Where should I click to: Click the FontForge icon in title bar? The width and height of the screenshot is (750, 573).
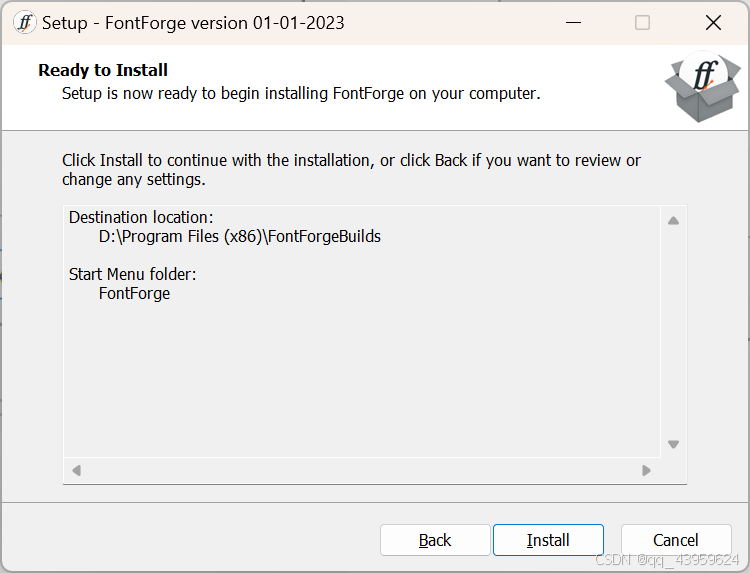click(x=24, y=22)
